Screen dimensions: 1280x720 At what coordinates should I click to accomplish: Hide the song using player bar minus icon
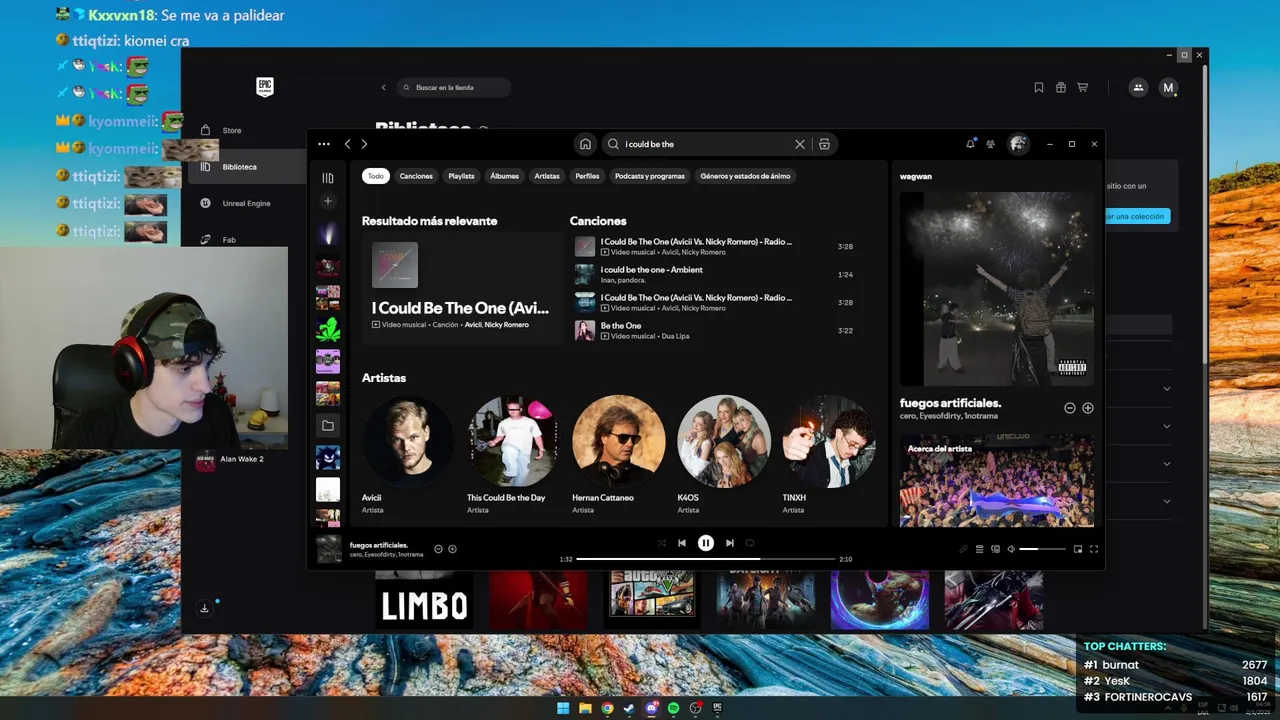pyautogui.click(x=438, y=549)
